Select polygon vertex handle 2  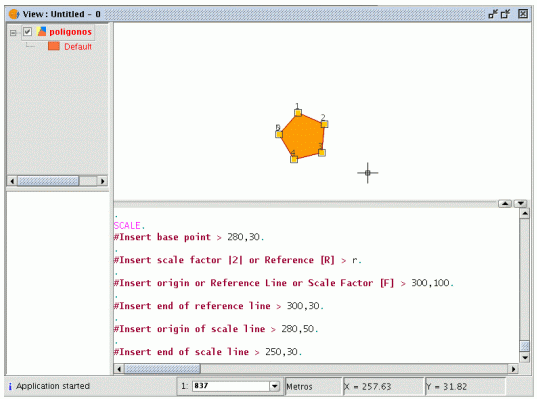(324, 124)
